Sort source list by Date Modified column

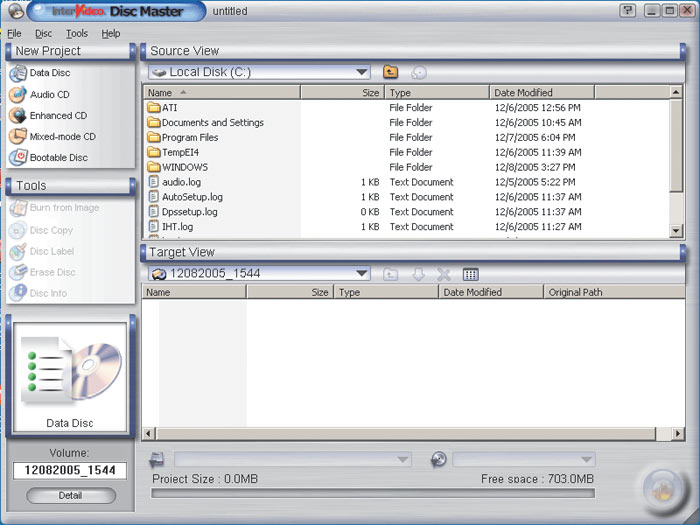(x=542, y=93)
